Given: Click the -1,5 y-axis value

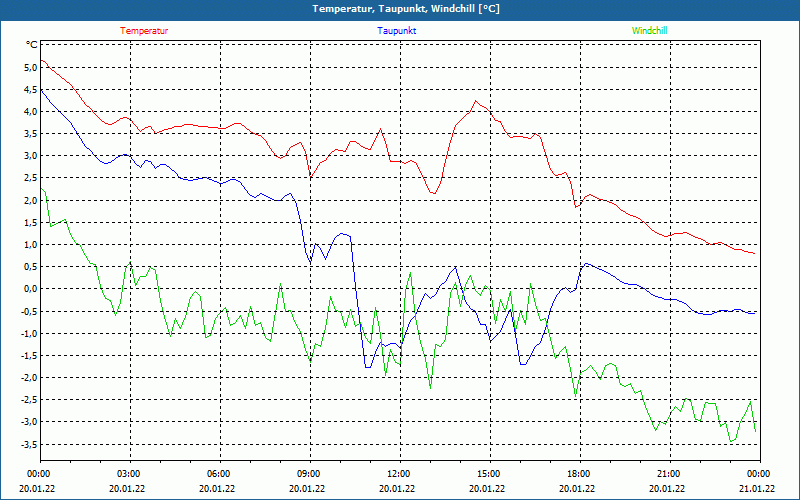Looking at the screenshot, I should pyautogui.click(x=29, y=355).
